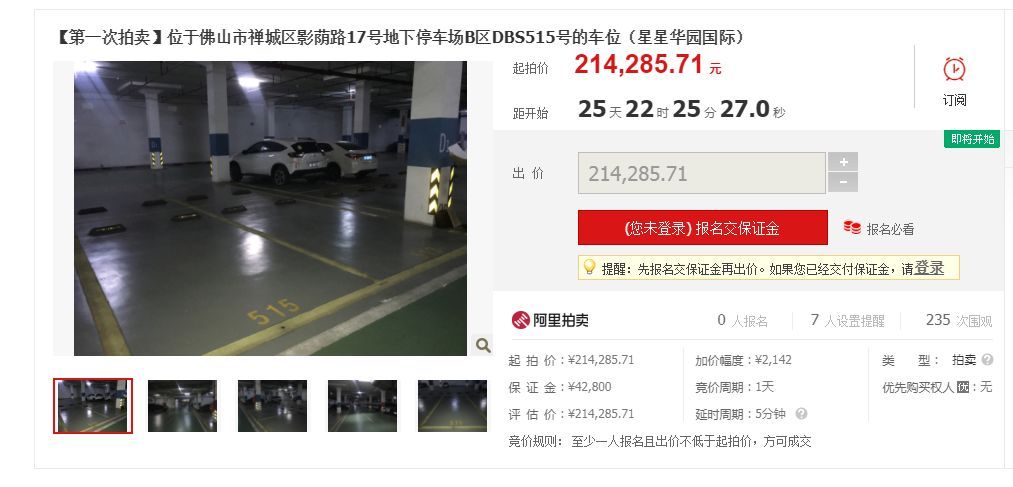The width and height of the screenshot is (1013, 487).
Task: Open the 登录 login link
Action: click(x=929, y=268)
